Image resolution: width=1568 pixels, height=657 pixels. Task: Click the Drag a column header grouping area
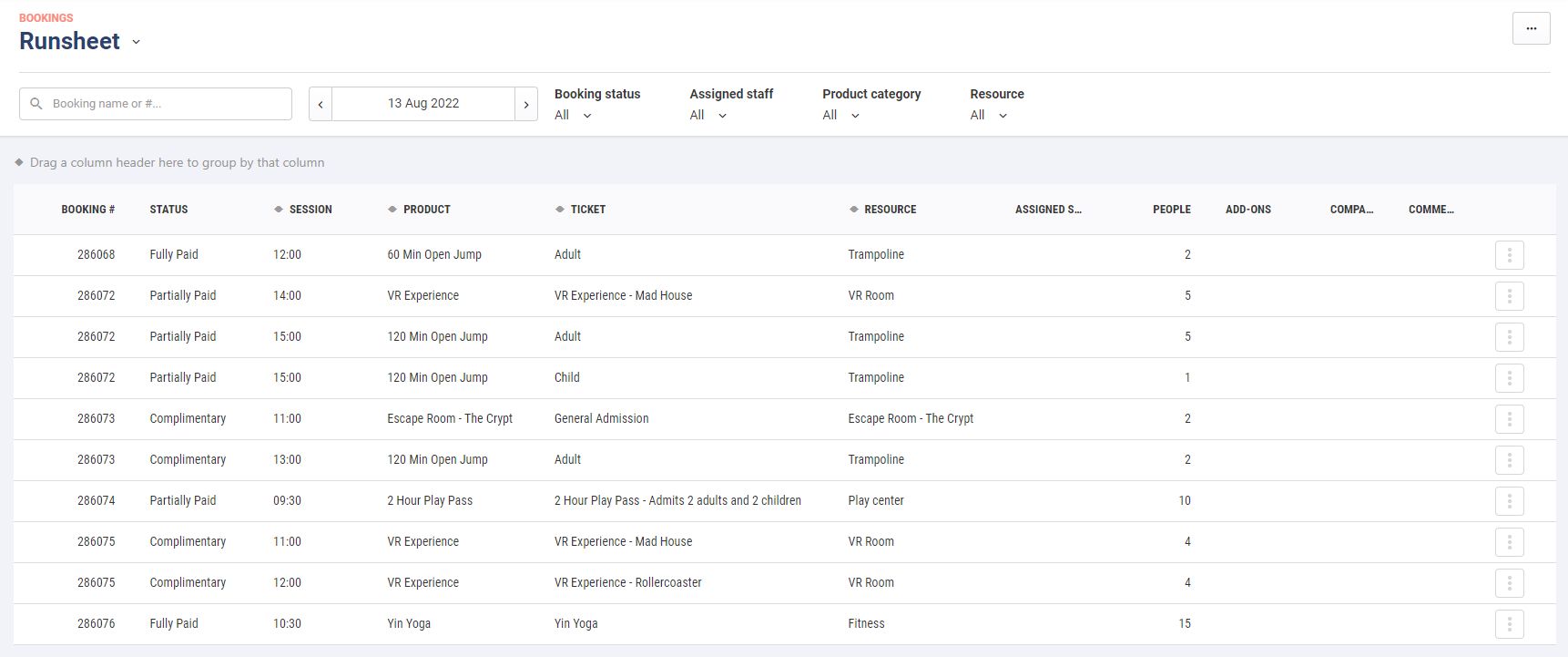pos(178,163)
